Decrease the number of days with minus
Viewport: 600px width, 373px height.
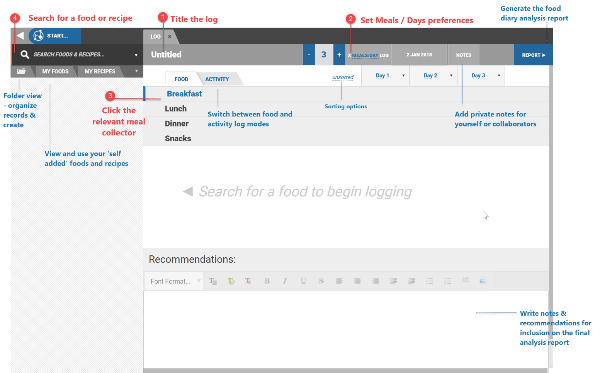(x=309, y=55)
